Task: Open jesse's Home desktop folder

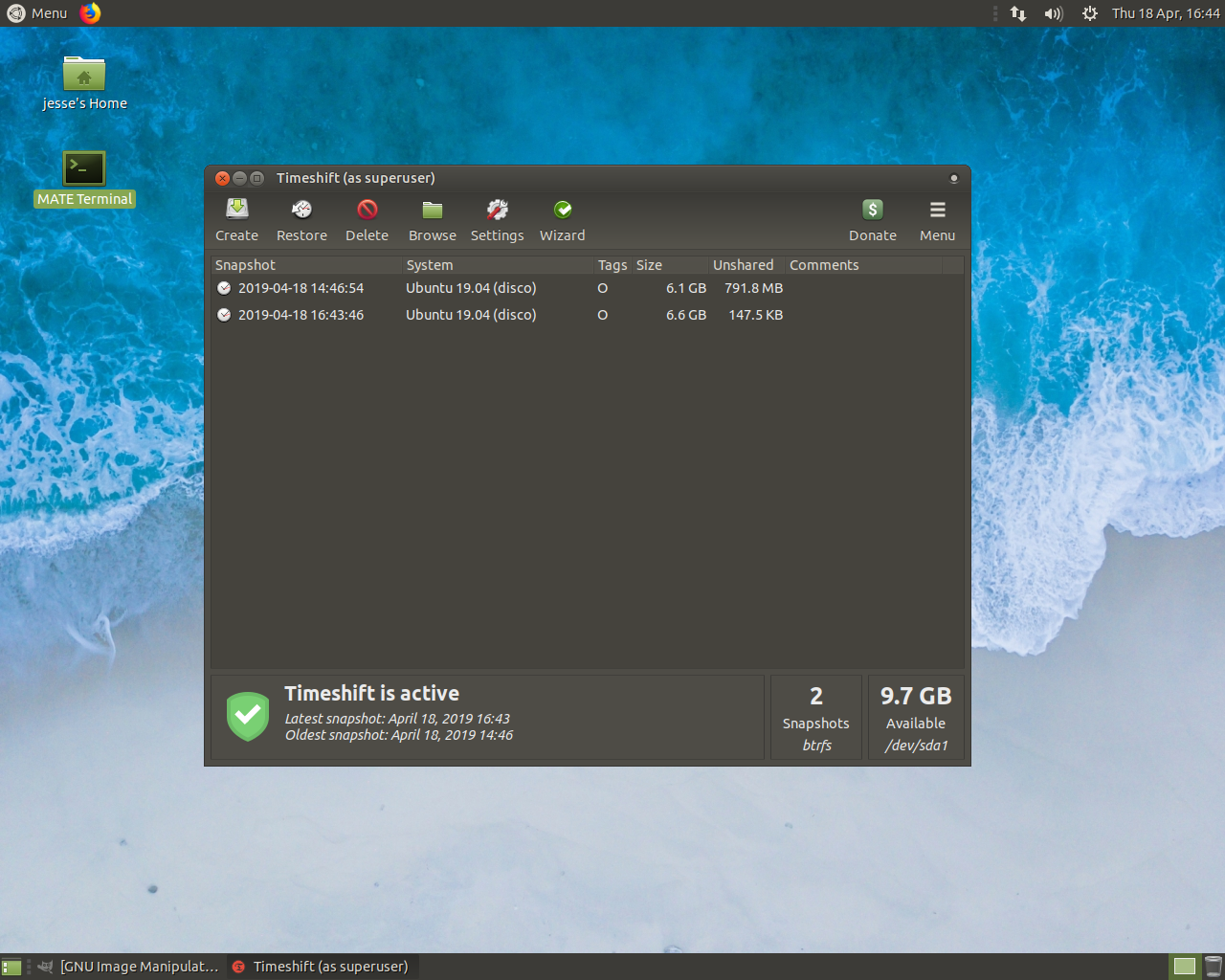Action: [84, 83]
